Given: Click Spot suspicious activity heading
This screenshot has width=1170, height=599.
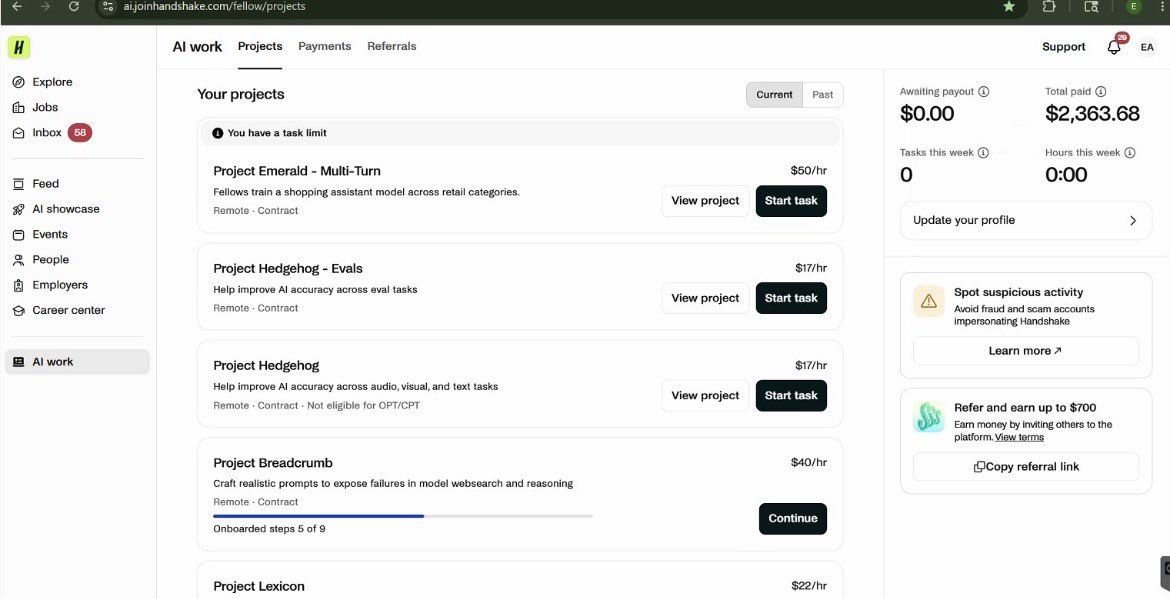Looking at the screenshot, I should point(1019,292).
